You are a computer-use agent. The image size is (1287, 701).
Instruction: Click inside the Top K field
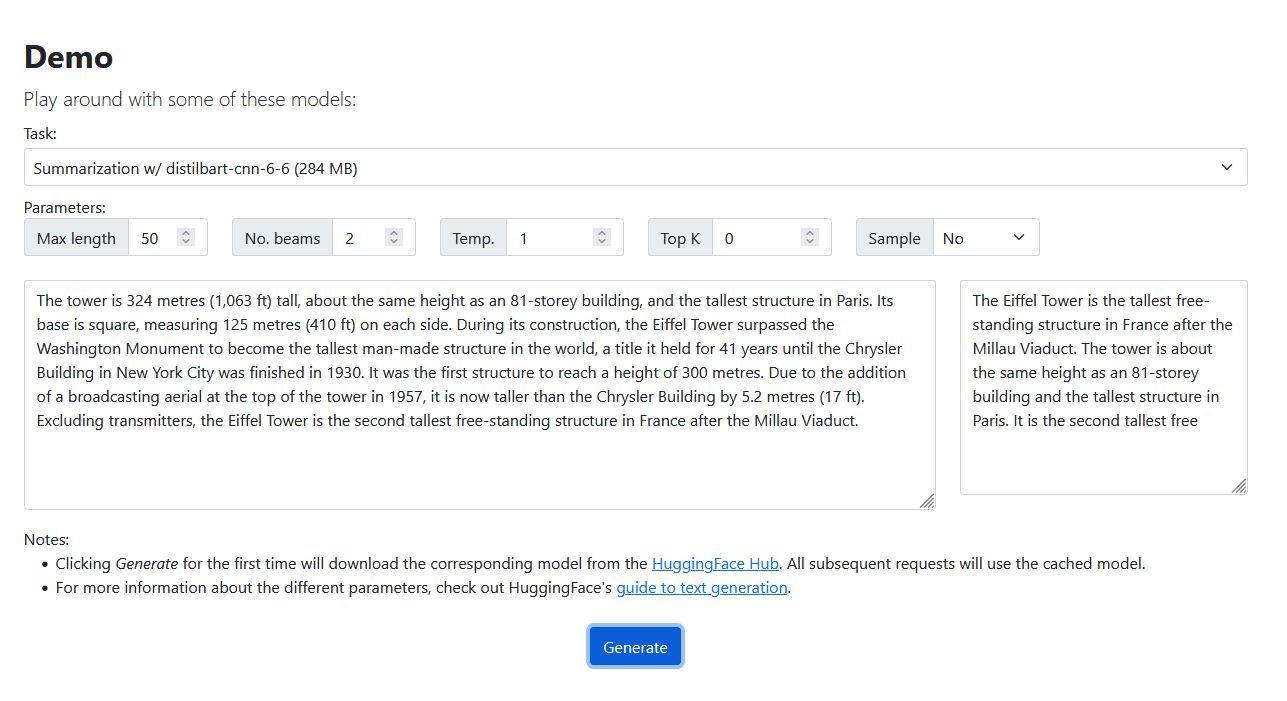[x=771, y=237]
